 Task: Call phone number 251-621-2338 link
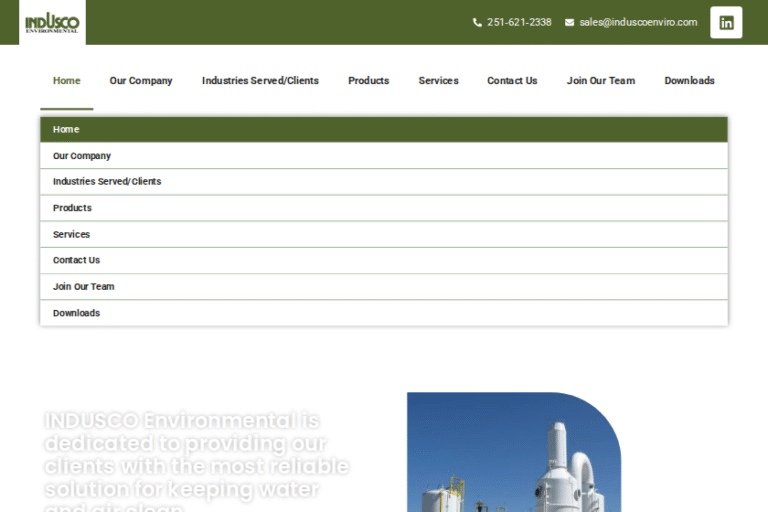[519, 22]
